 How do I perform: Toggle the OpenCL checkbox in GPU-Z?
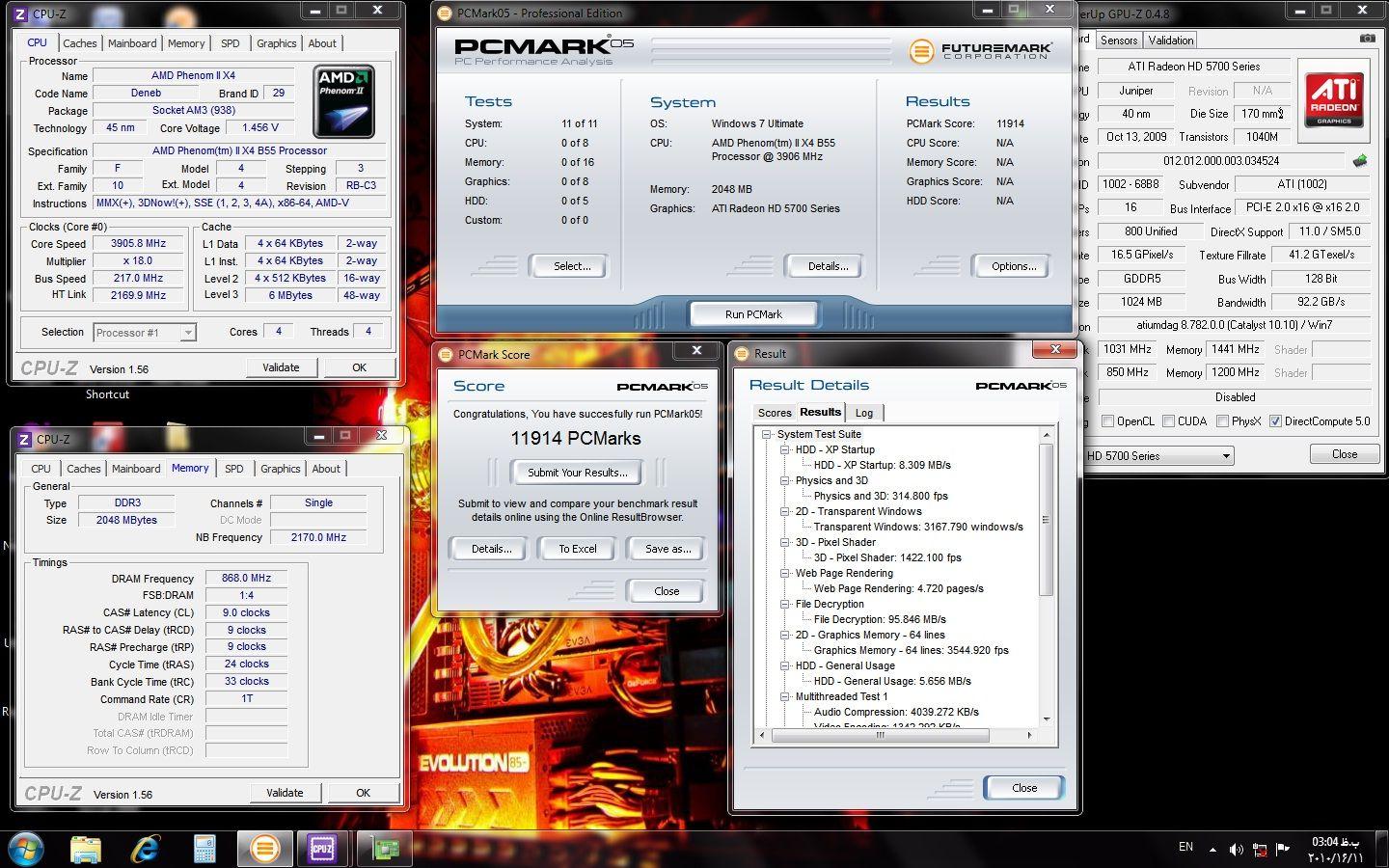click(1107, 420)
